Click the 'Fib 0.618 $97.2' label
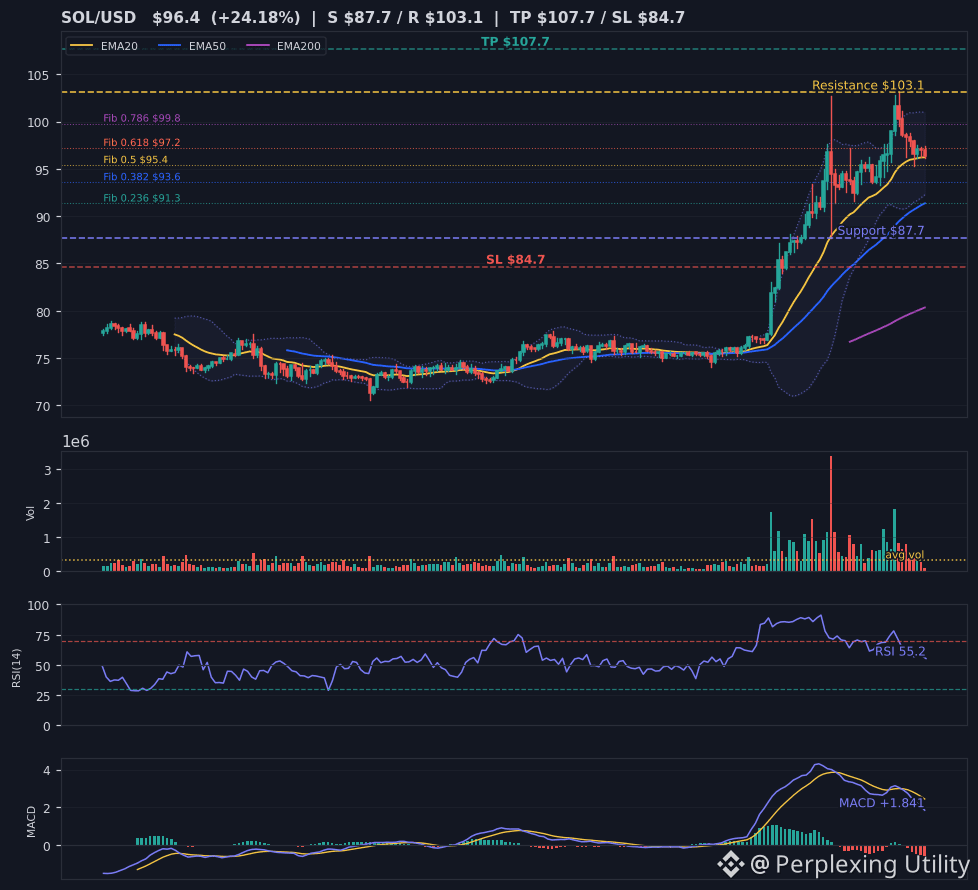Screen dimensions: 978x890 [x=142, y=142]
